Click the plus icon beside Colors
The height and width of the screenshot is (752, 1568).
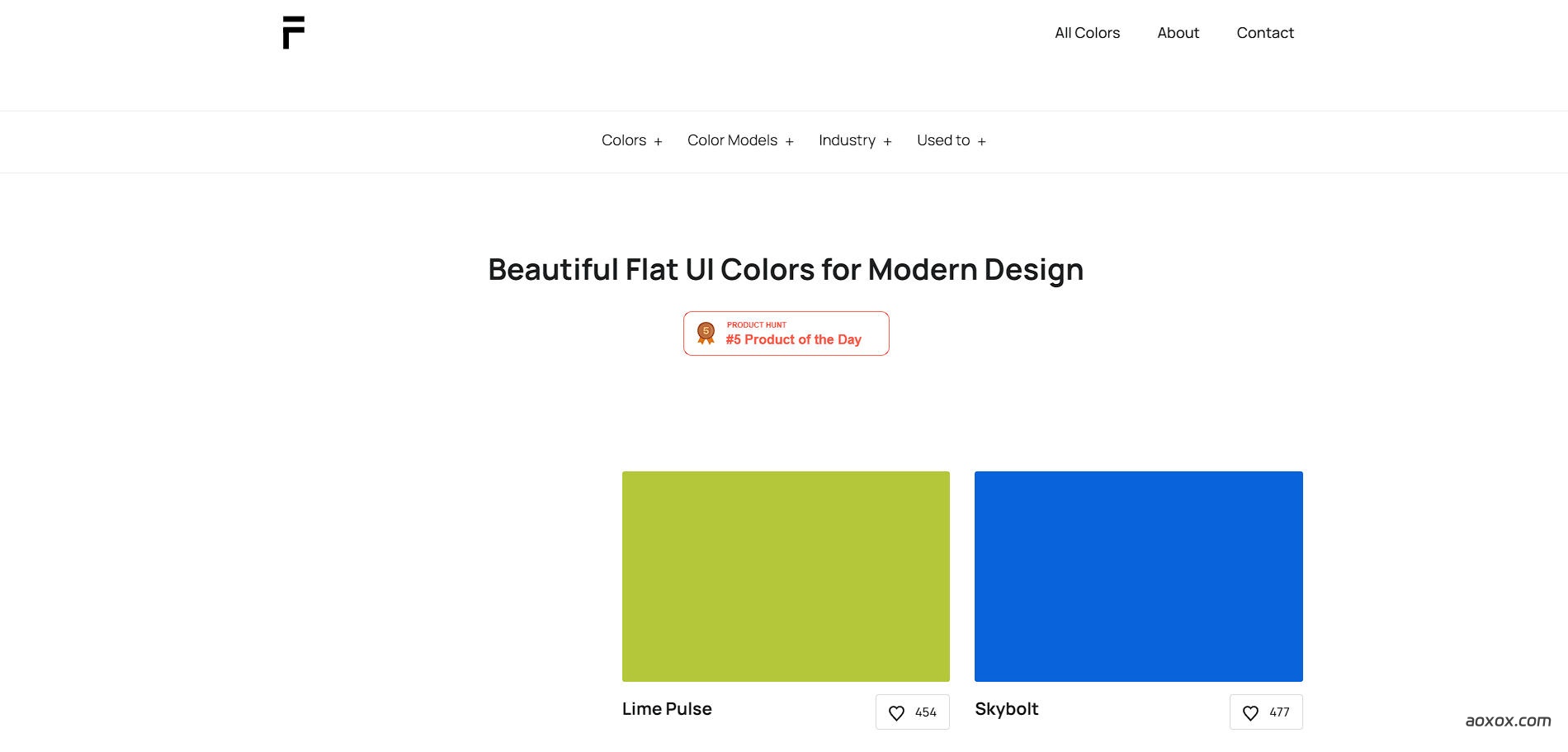coord(658,142)
